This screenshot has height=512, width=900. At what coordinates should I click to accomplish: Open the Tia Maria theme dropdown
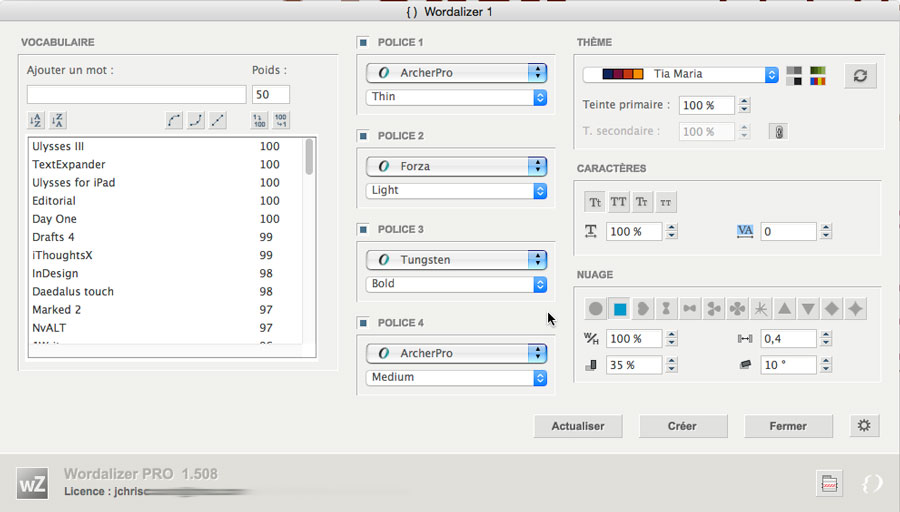pos(680,74)
